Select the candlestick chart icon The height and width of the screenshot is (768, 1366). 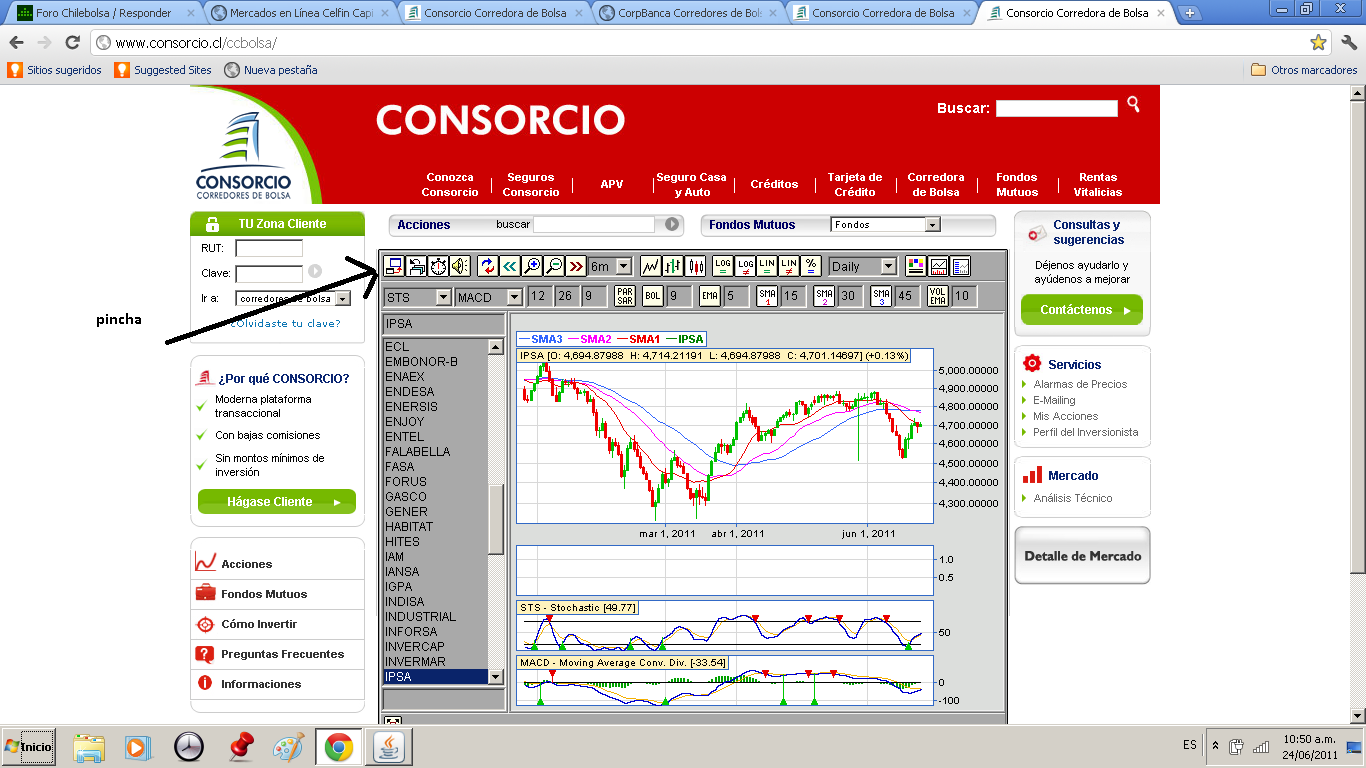[695, 266]
